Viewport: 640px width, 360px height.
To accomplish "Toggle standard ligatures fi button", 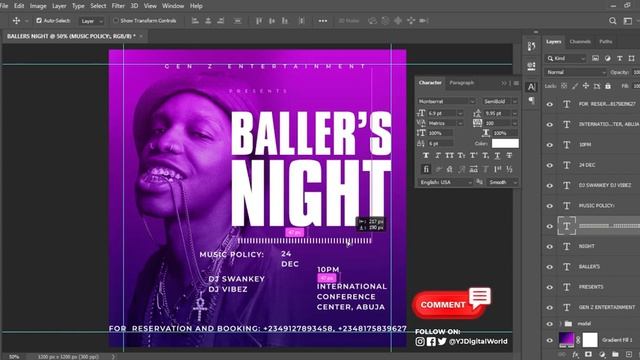I will (x=426, y=169).
